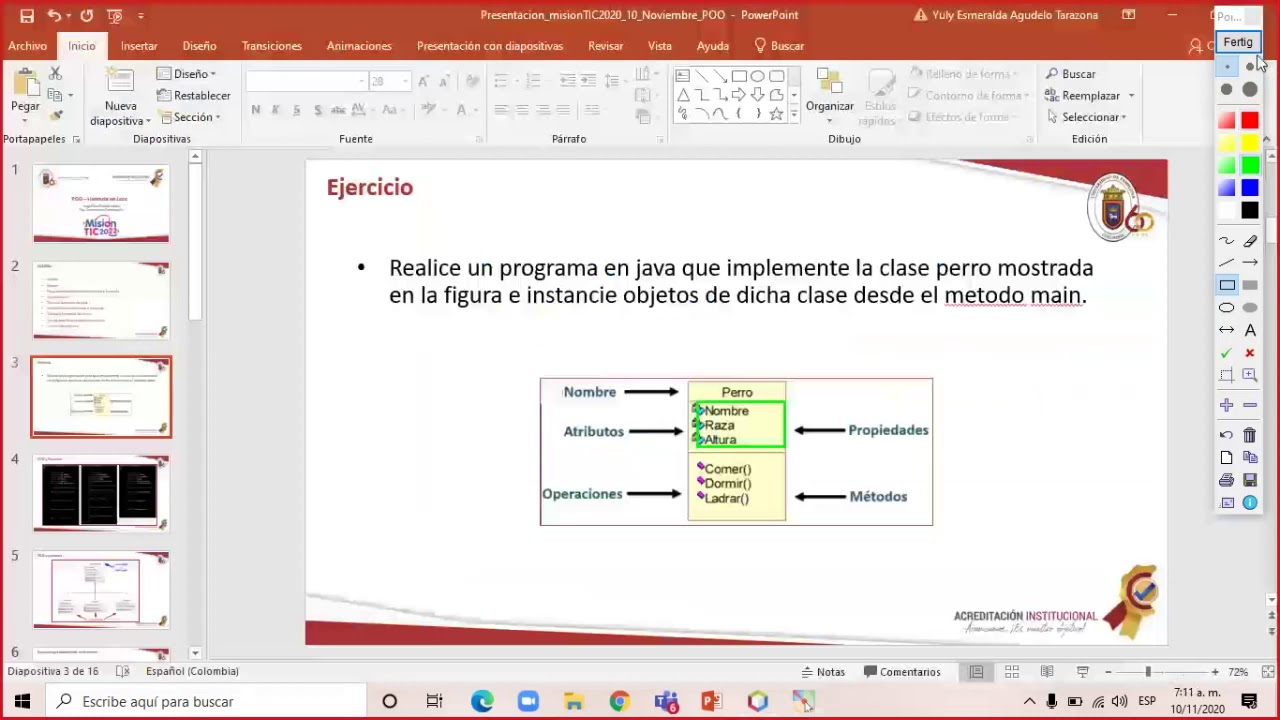
Task: Select the freehand pen tool in annotation toolbar
Action: (x=1227, y=241)
